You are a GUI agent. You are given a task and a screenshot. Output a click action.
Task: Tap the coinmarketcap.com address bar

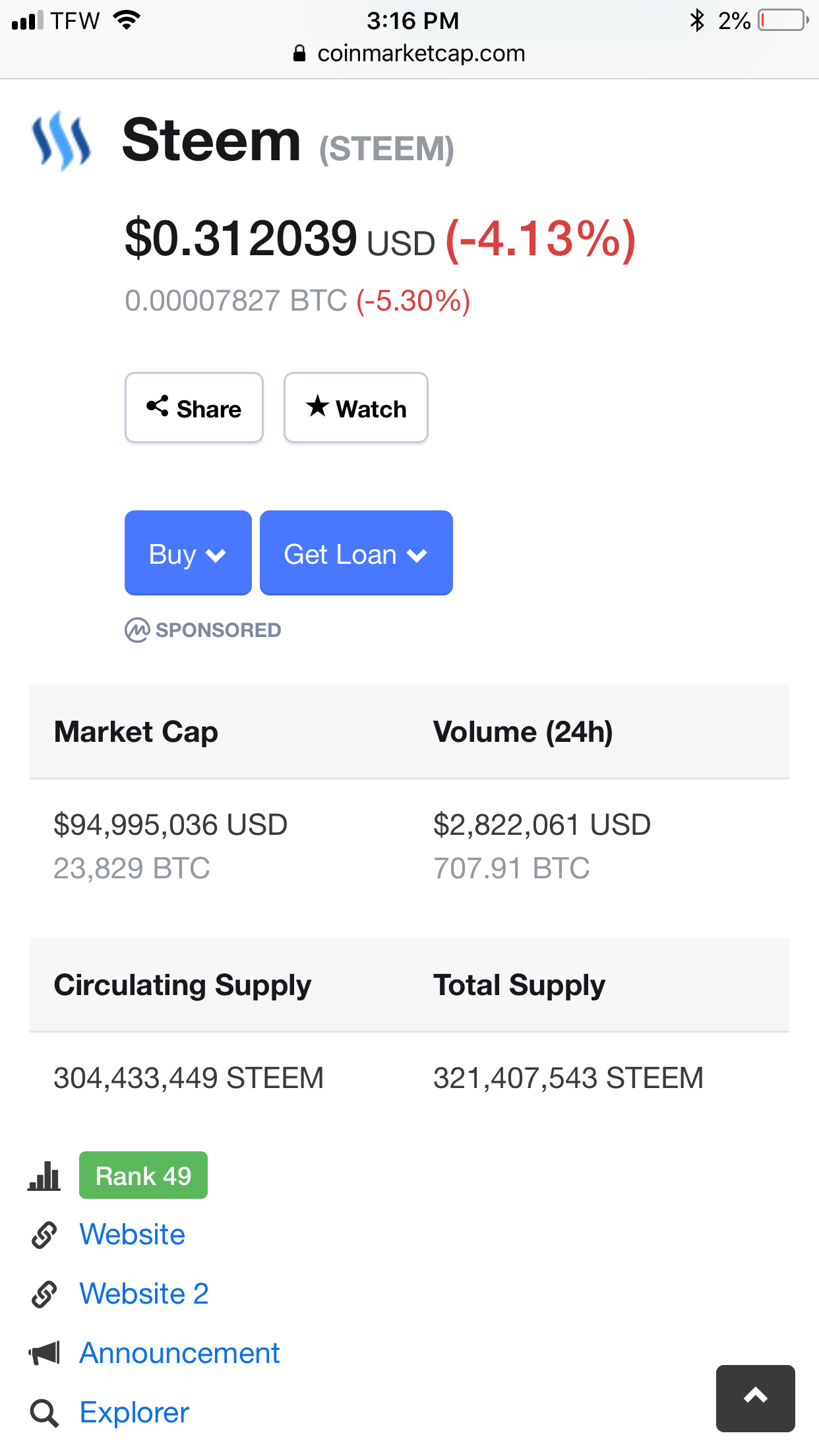click(x=421, y=53)
